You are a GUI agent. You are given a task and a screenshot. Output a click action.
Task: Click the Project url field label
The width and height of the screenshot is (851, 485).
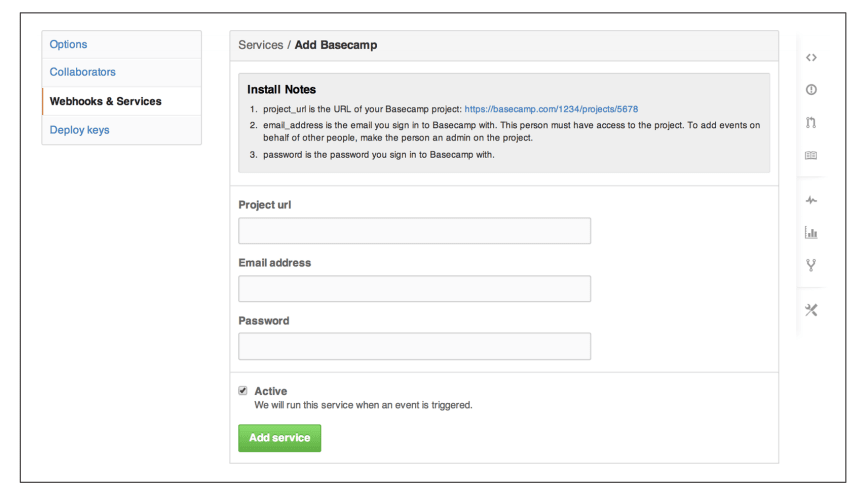coord(265,205)
